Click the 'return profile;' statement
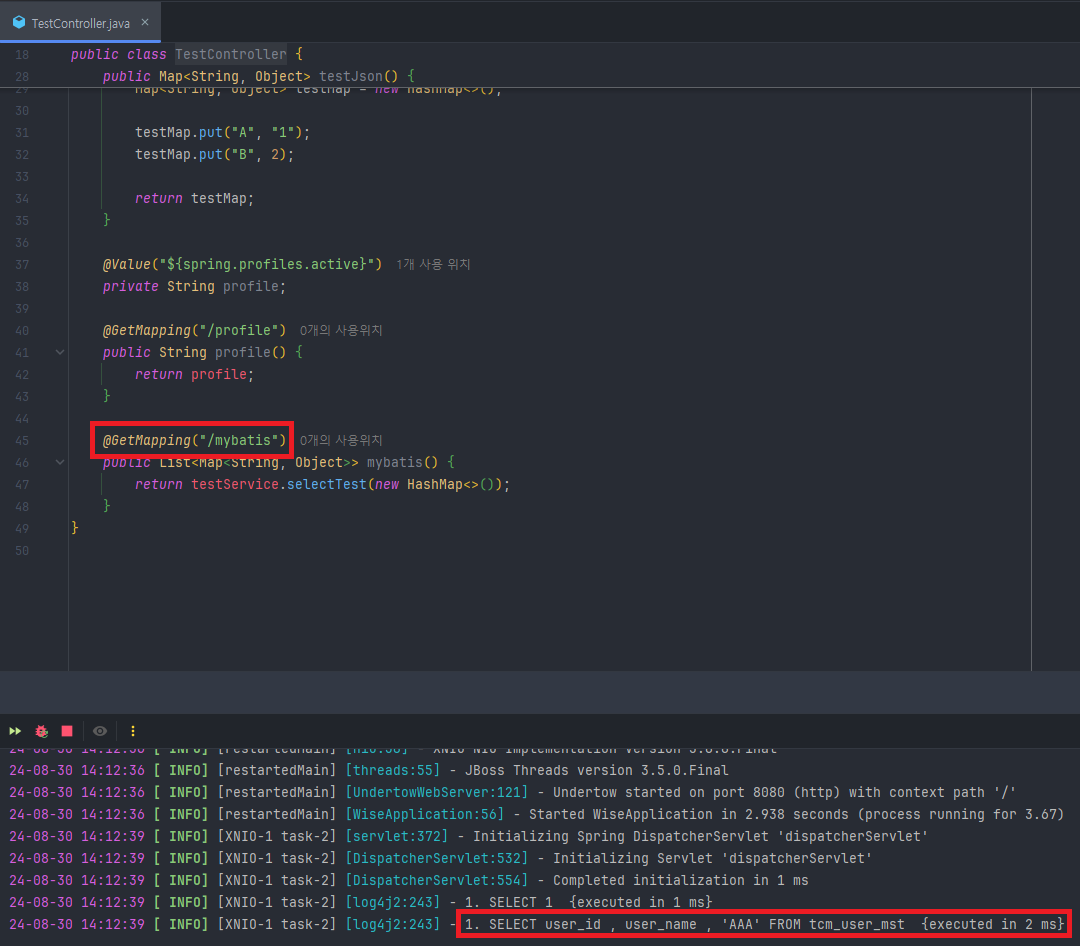This screenshot has height=946, width=1080. [x=194, y=374]
